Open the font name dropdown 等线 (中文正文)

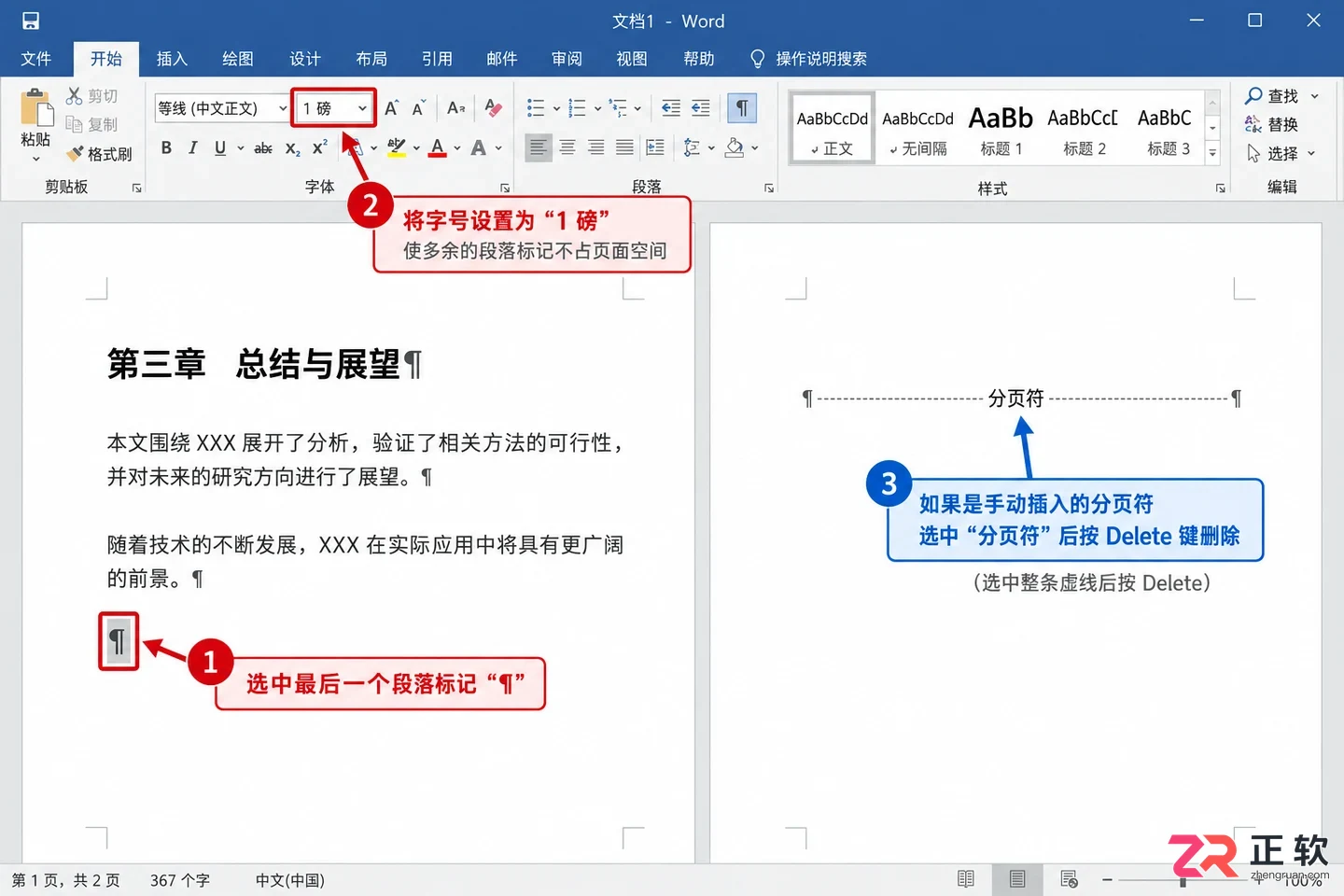(283, 108)
